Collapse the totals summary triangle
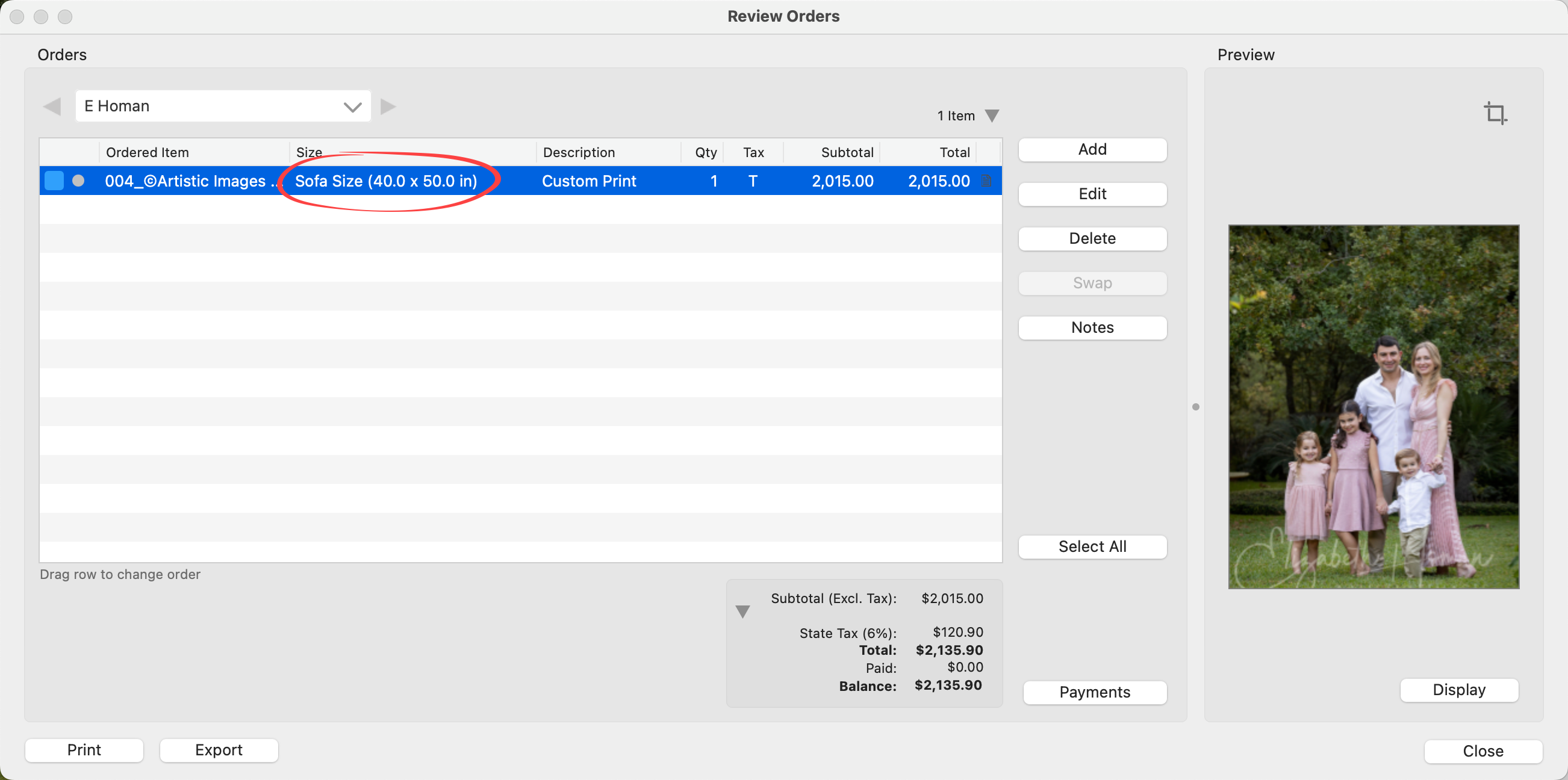Screen dimensions: 1568x780 [x=742, y=611]
